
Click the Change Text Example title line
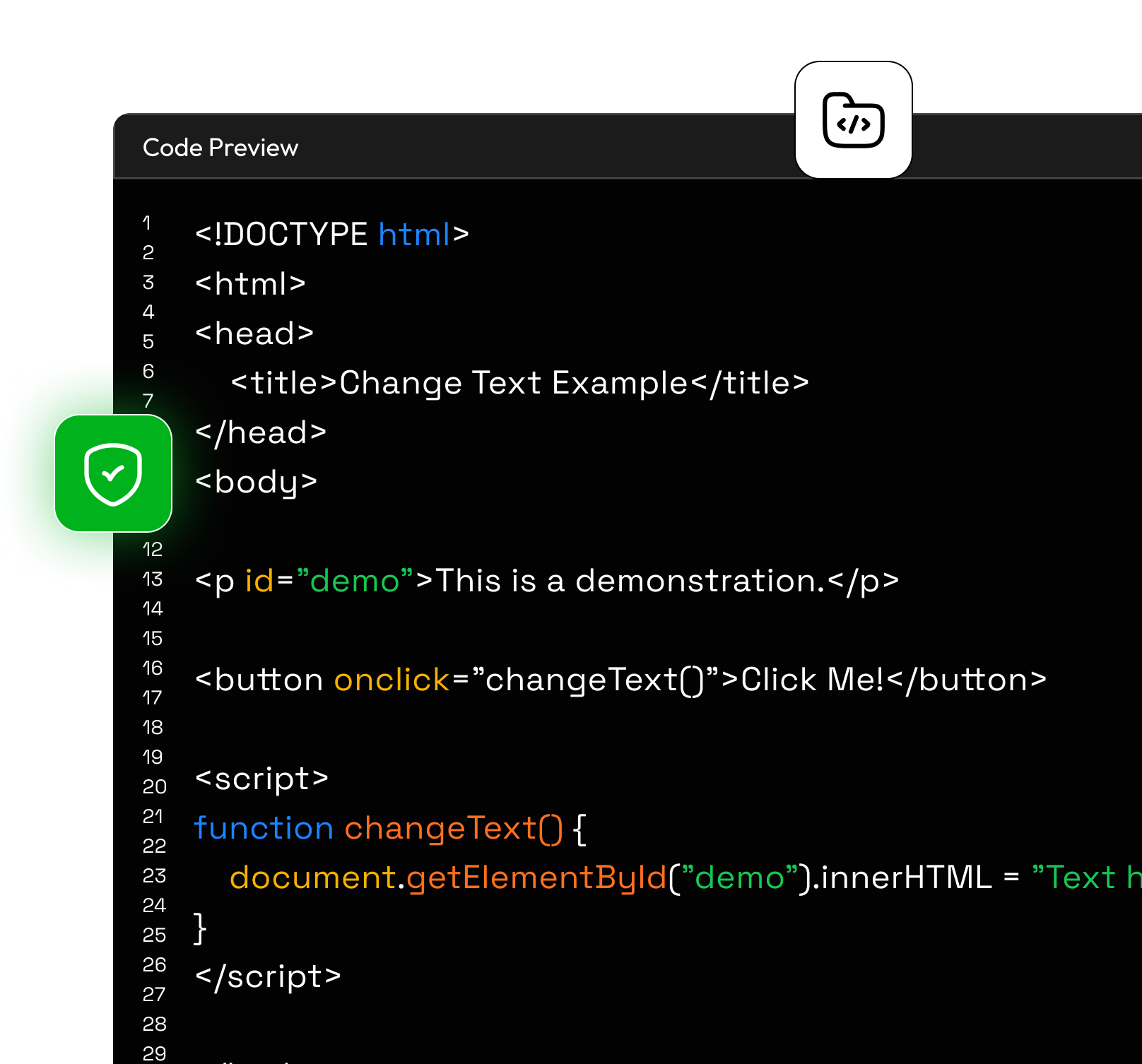pyautogui.click(x=519, y=383)
